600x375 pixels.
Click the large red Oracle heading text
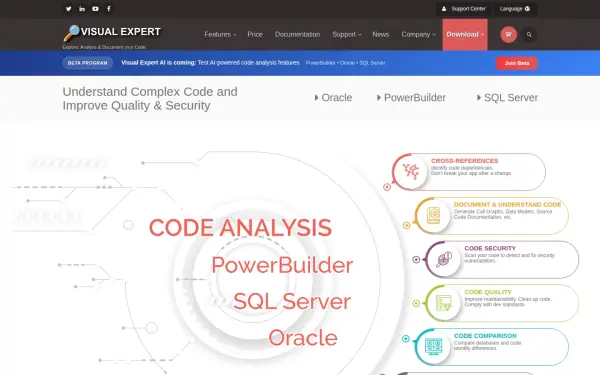[303, 338]
